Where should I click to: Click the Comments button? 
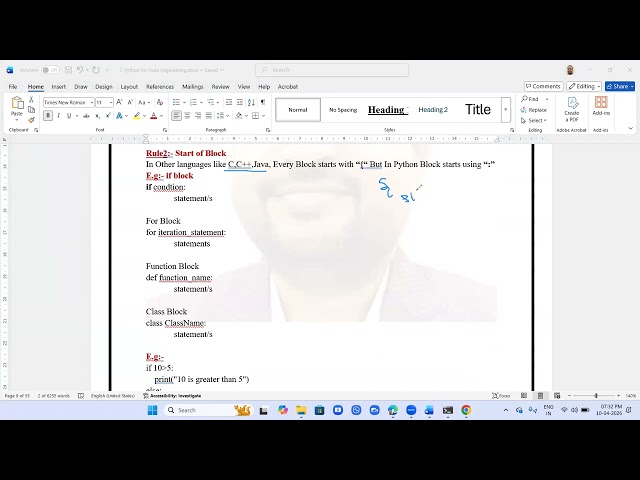coord(543,87)
